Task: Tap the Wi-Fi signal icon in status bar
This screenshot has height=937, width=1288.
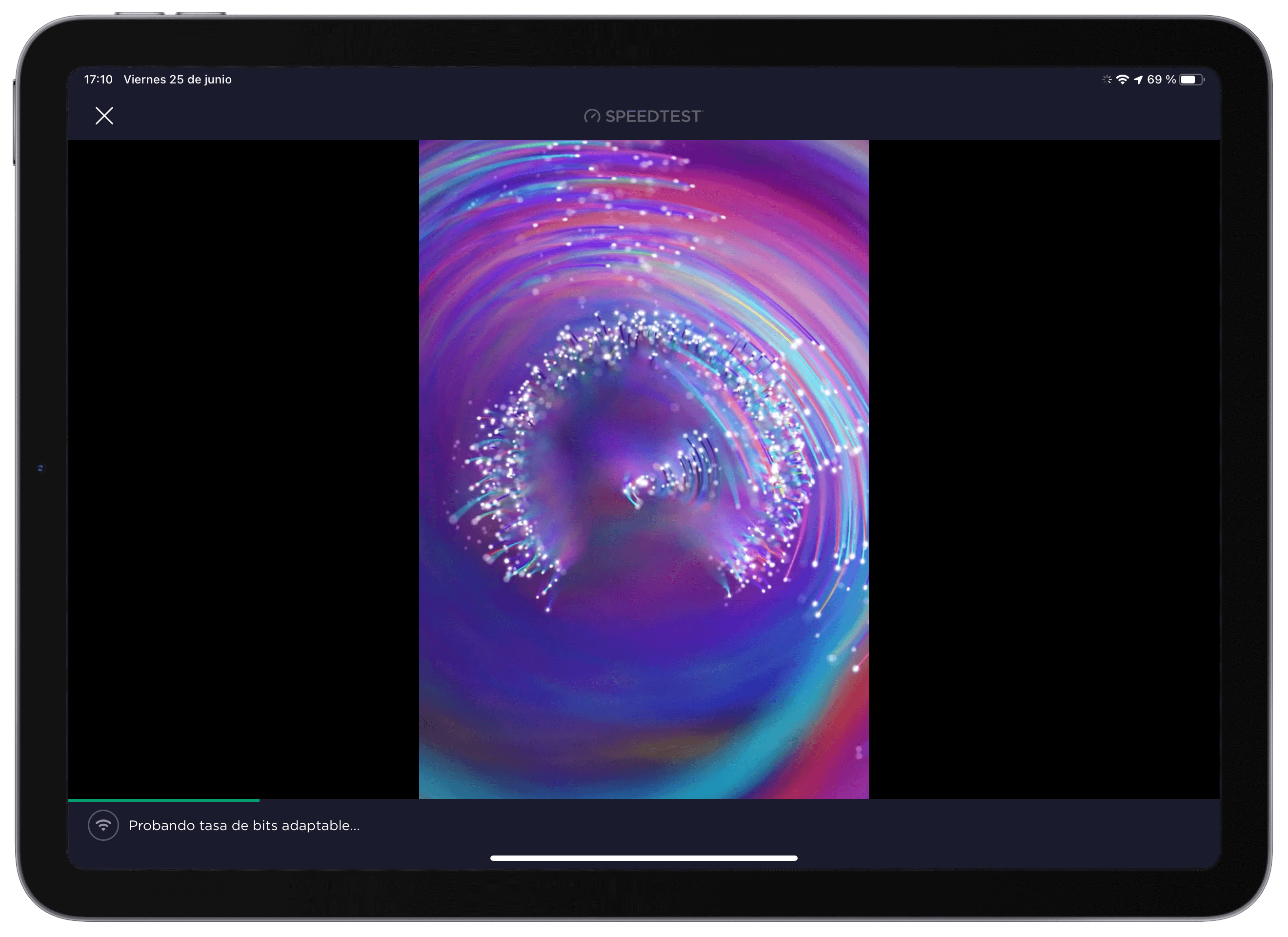Action: [x=1122, y=80]
